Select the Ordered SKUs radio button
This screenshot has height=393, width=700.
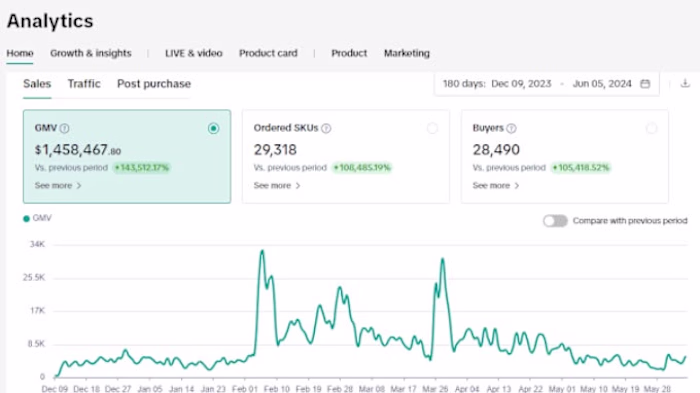click(x=432, y=129)
